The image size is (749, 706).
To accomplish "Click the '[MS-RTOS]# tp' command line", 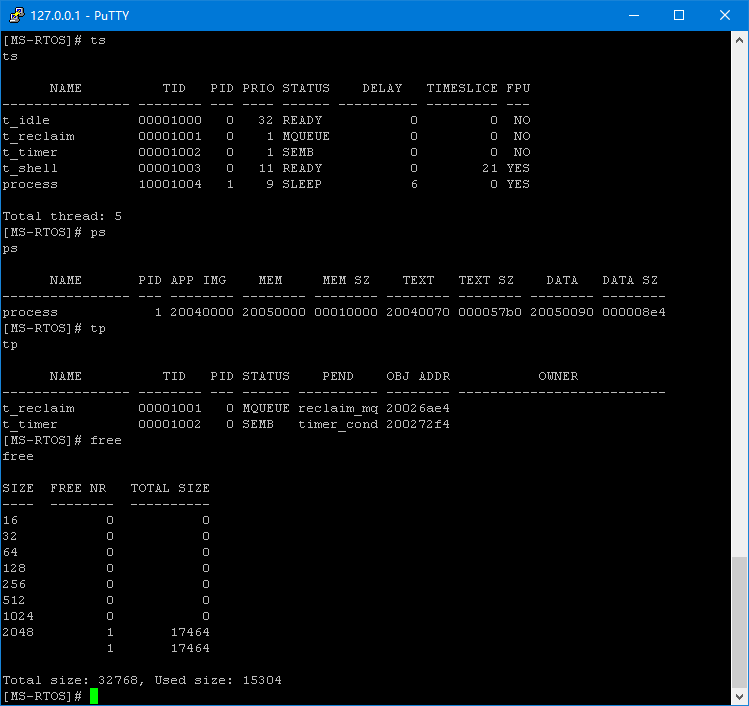I will (x=54, y=329).
